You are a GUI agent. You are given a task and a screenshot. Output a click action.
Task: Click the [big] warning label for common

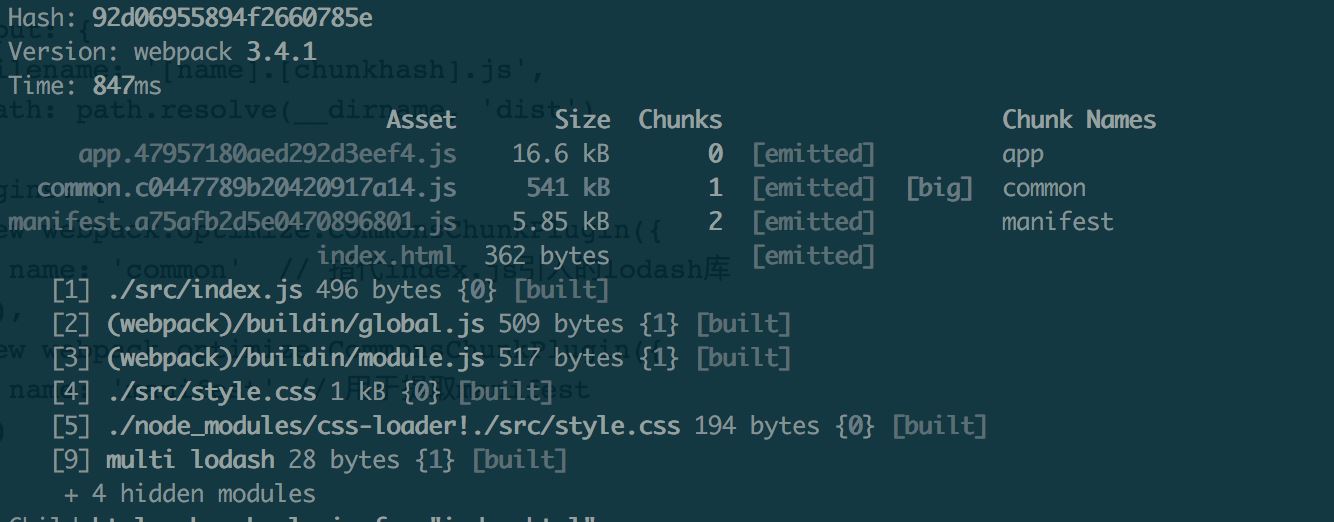939,188
